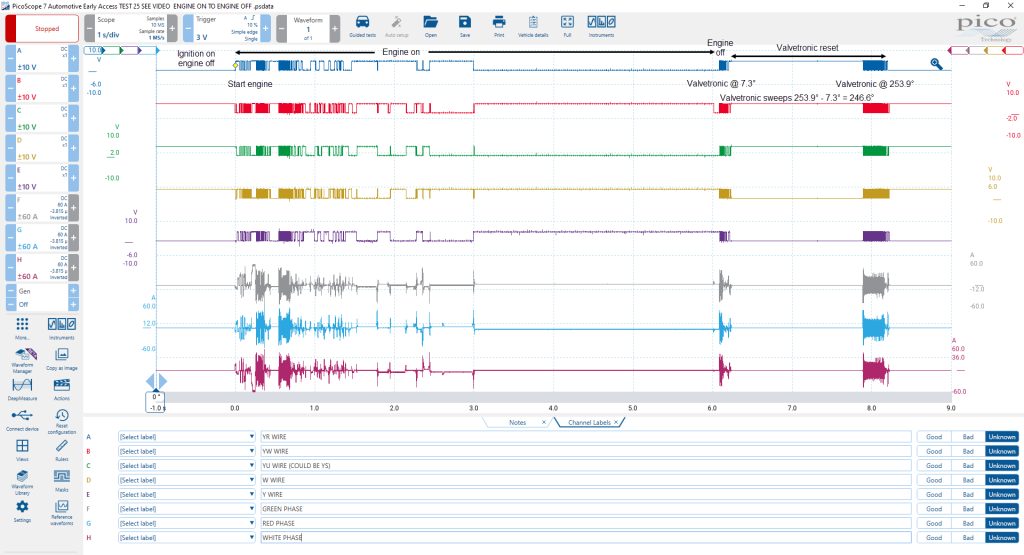1024x555 pixels.
Task: Set channel H status to Unknown
Action: [x=1002, y=537]
